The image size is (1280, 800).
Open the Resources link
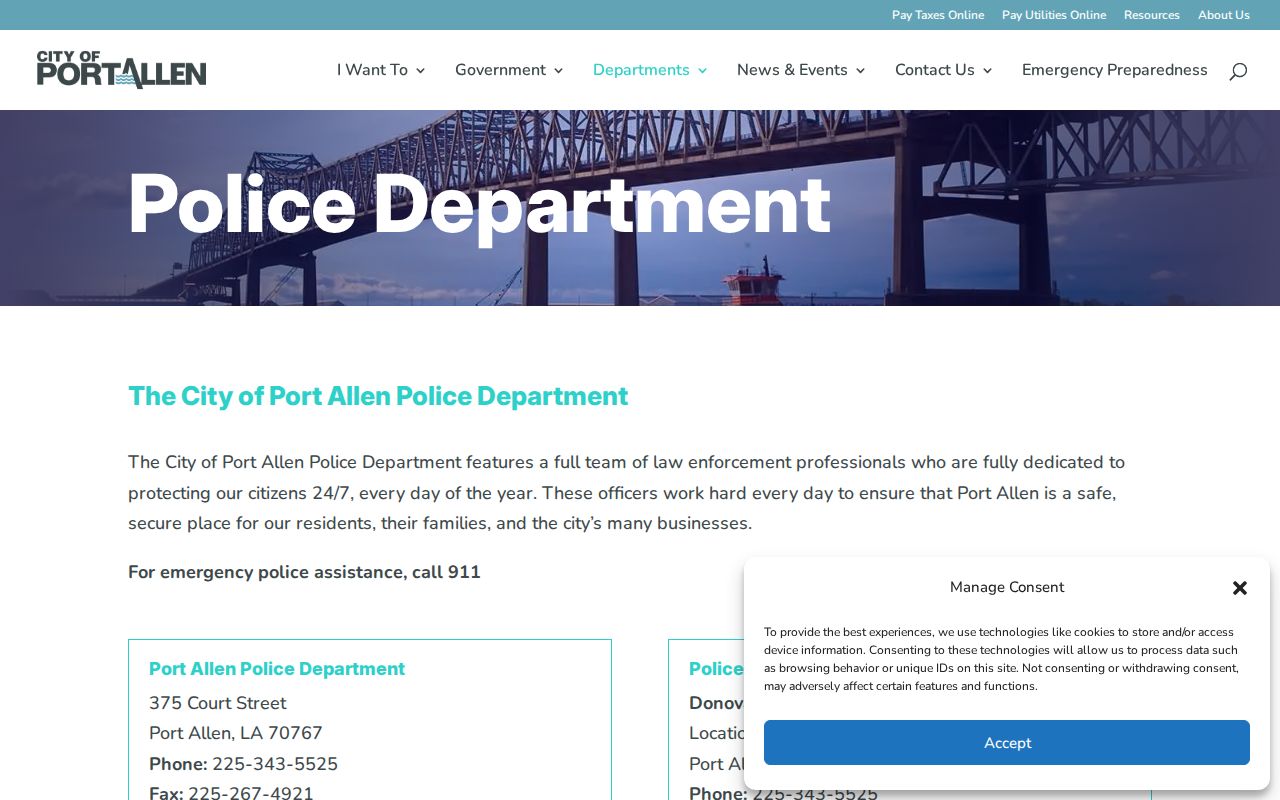coord(1152,15)
